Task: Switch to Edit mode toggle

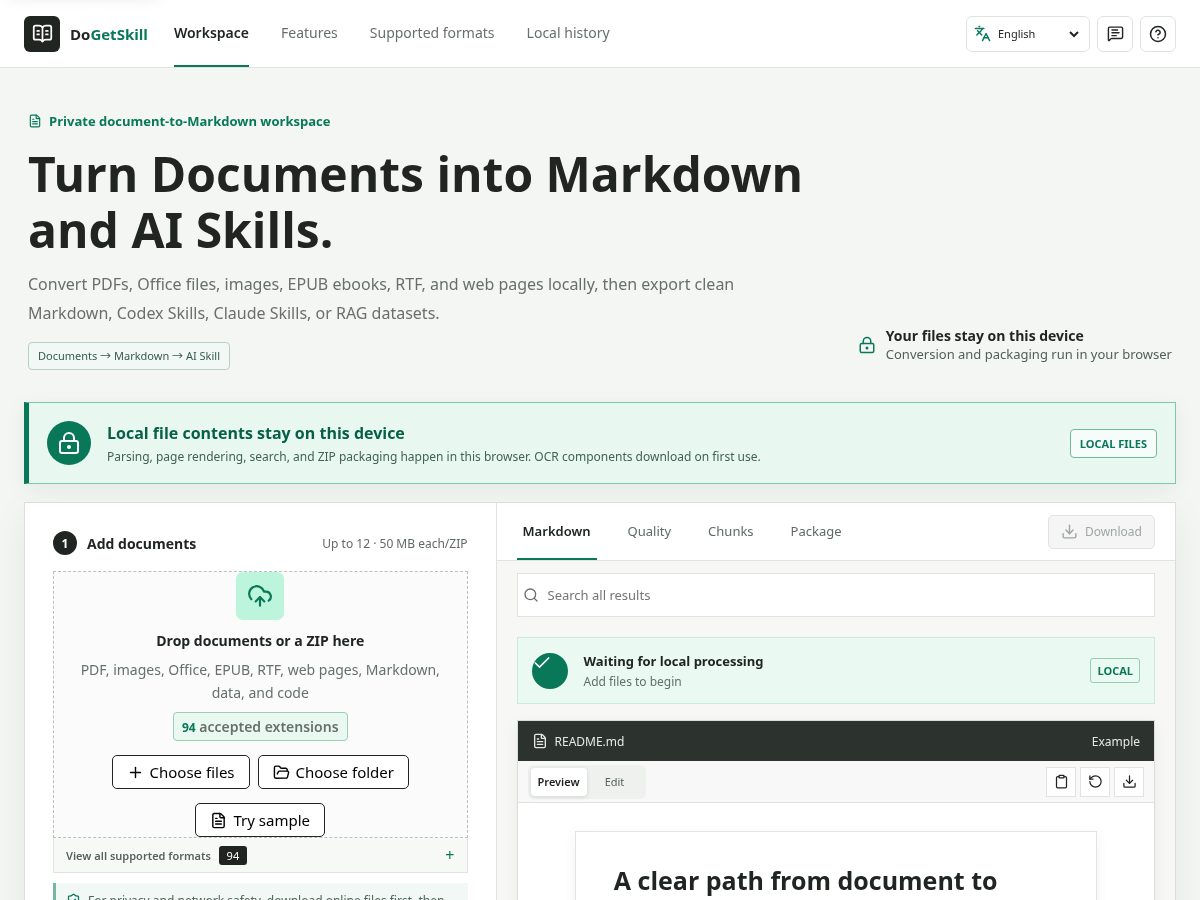Action: tap(614, 782)
